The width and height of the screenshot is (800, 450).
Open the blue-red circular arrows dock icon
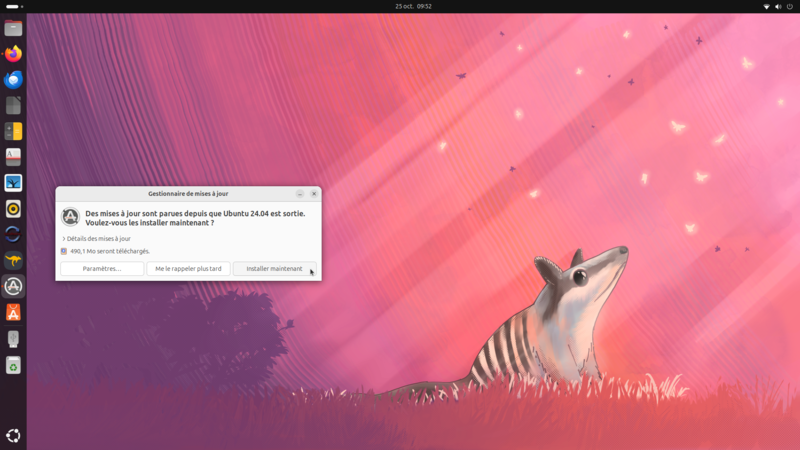(13, 235)
